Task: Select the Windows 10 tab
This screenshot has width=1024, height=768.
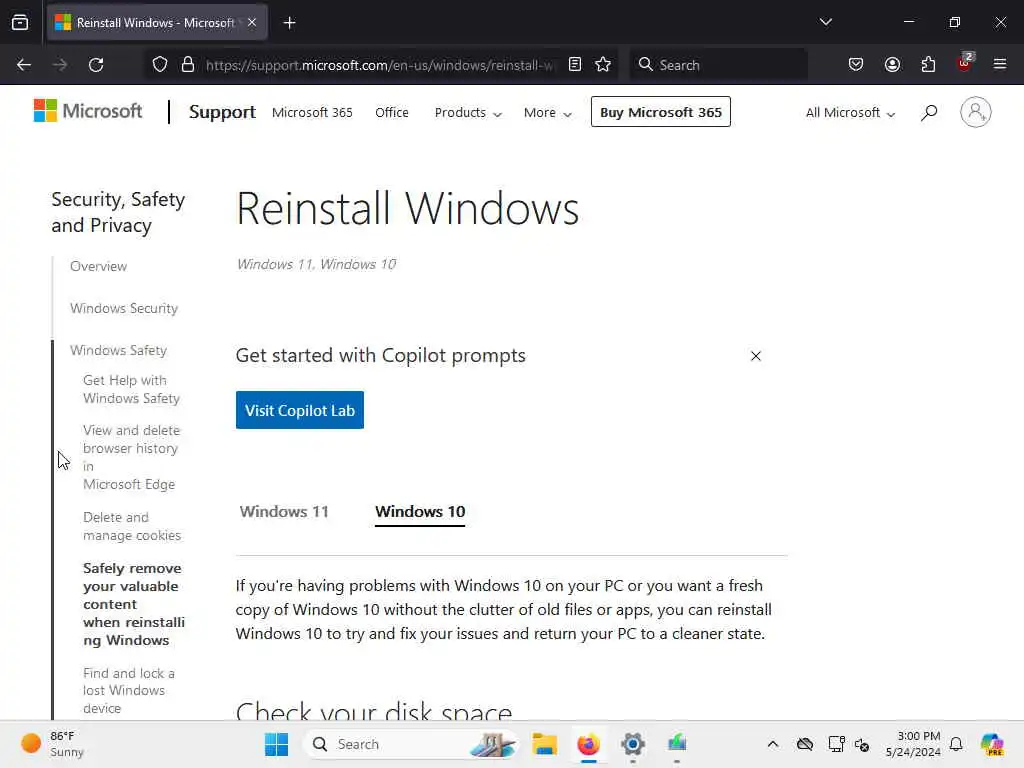Action: (420, 511)
